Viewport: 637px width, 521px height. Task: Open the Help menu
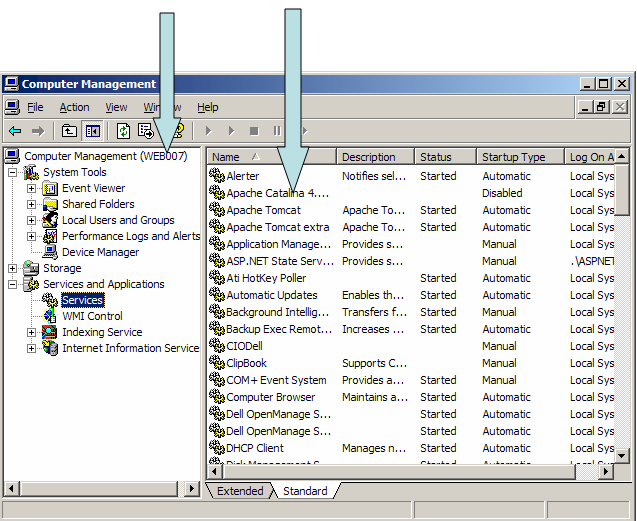(208, 107)
